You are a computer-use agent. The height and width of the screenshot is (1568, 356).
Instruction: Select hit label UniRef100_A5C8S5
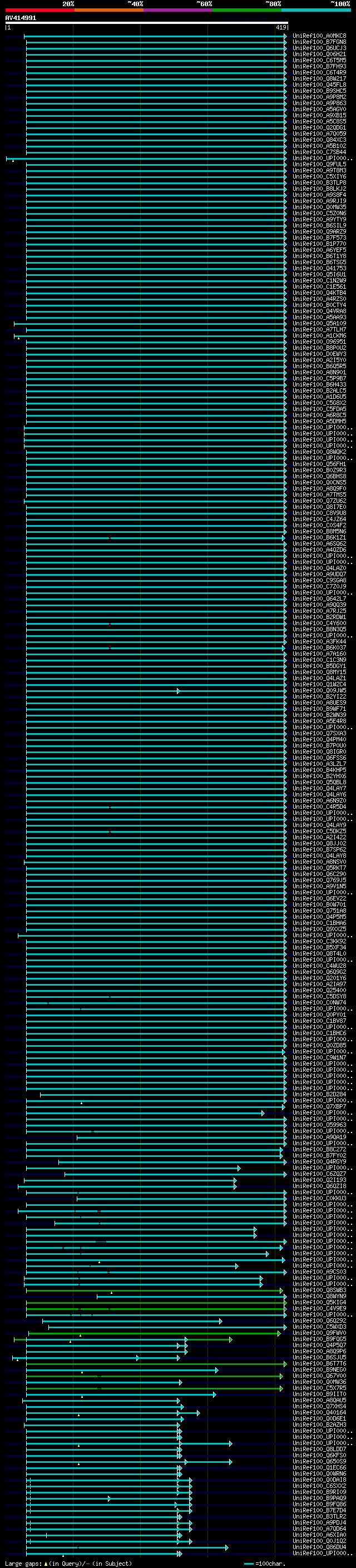tap(319, 122)
